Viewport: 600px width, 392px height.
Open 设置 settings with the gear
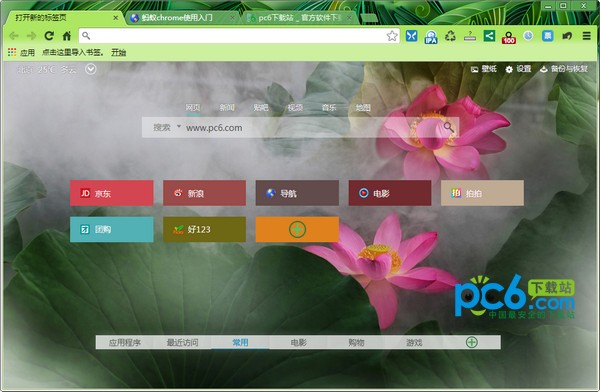point(518,69)
